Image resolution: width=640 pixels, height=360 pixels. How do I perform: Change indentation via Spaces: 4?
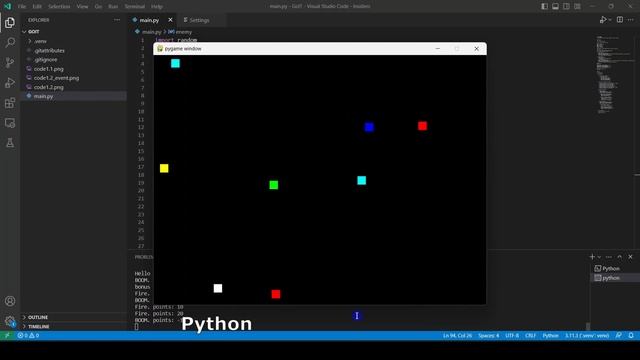click(489, 336)
